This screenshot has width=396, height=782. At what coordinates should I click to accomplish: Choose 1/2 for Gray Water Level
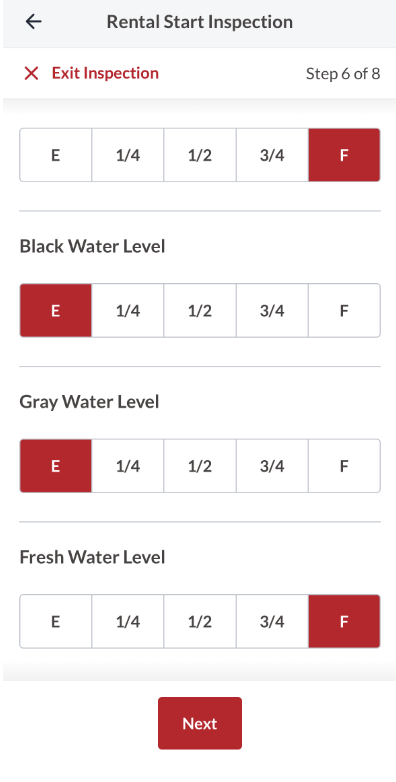click(x=200, y=466)
